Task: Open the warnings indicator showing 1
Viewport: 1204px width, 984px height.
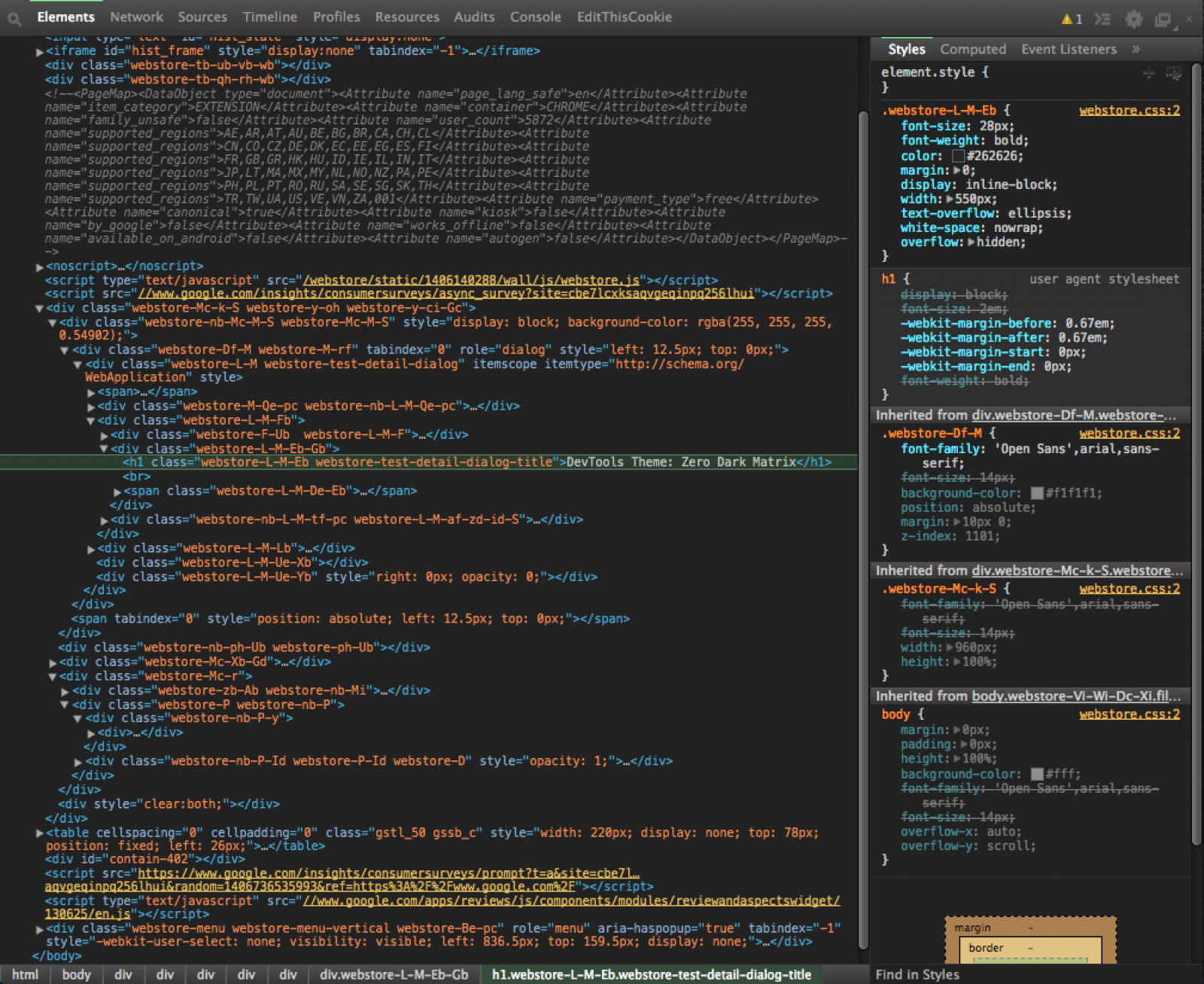Action: point(1072,19)
